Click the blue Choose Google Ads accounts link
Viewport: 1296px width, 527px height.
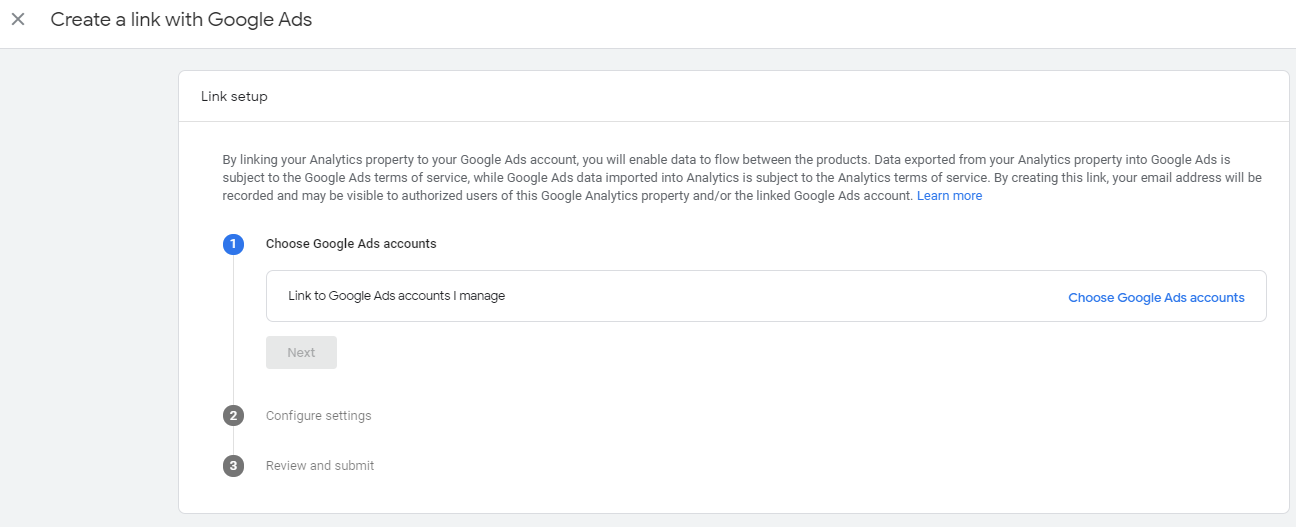pyautogui.click(x=1156, y=298)
